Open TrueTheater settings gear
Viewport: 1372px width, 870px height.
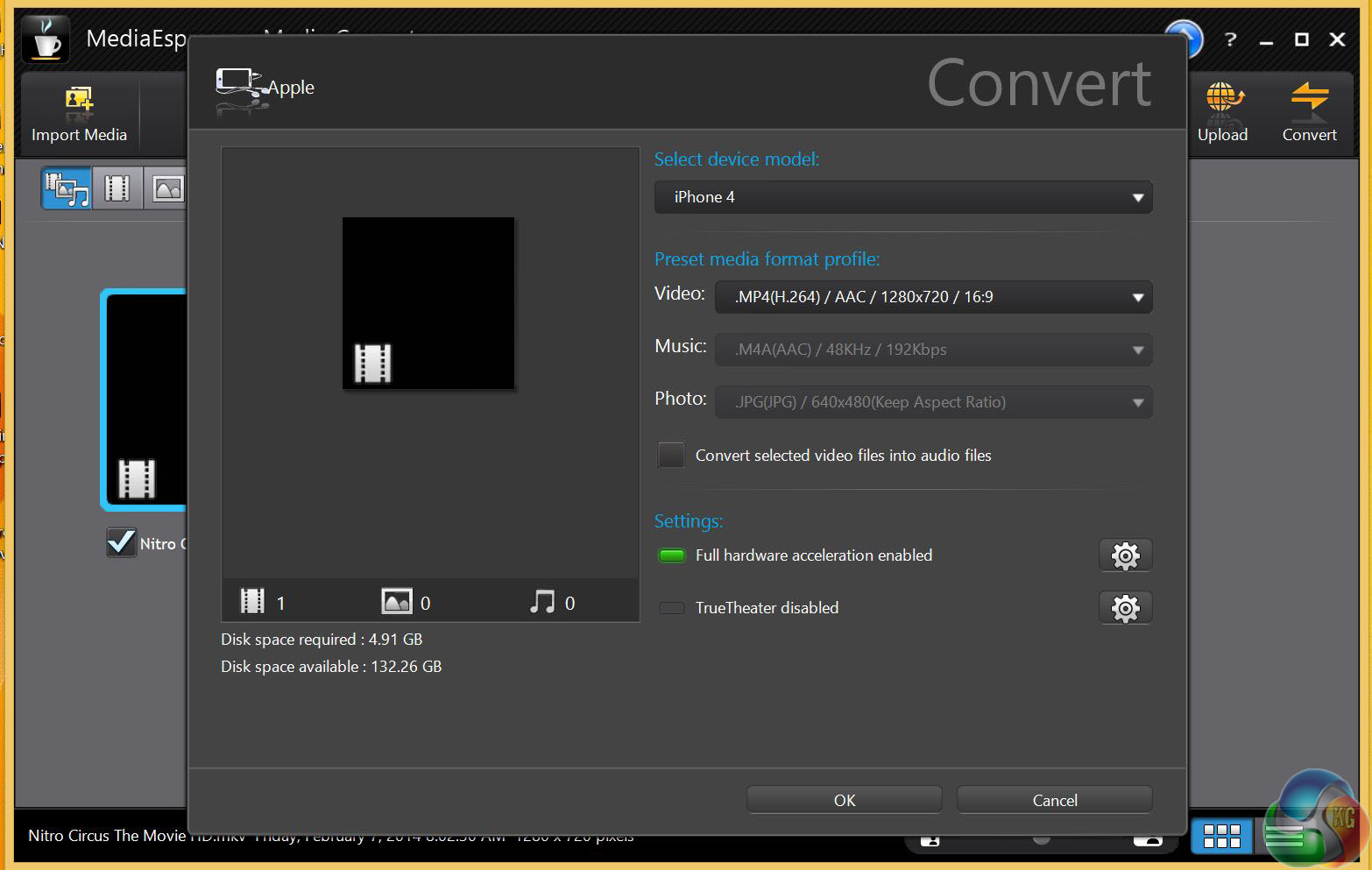1125,608
